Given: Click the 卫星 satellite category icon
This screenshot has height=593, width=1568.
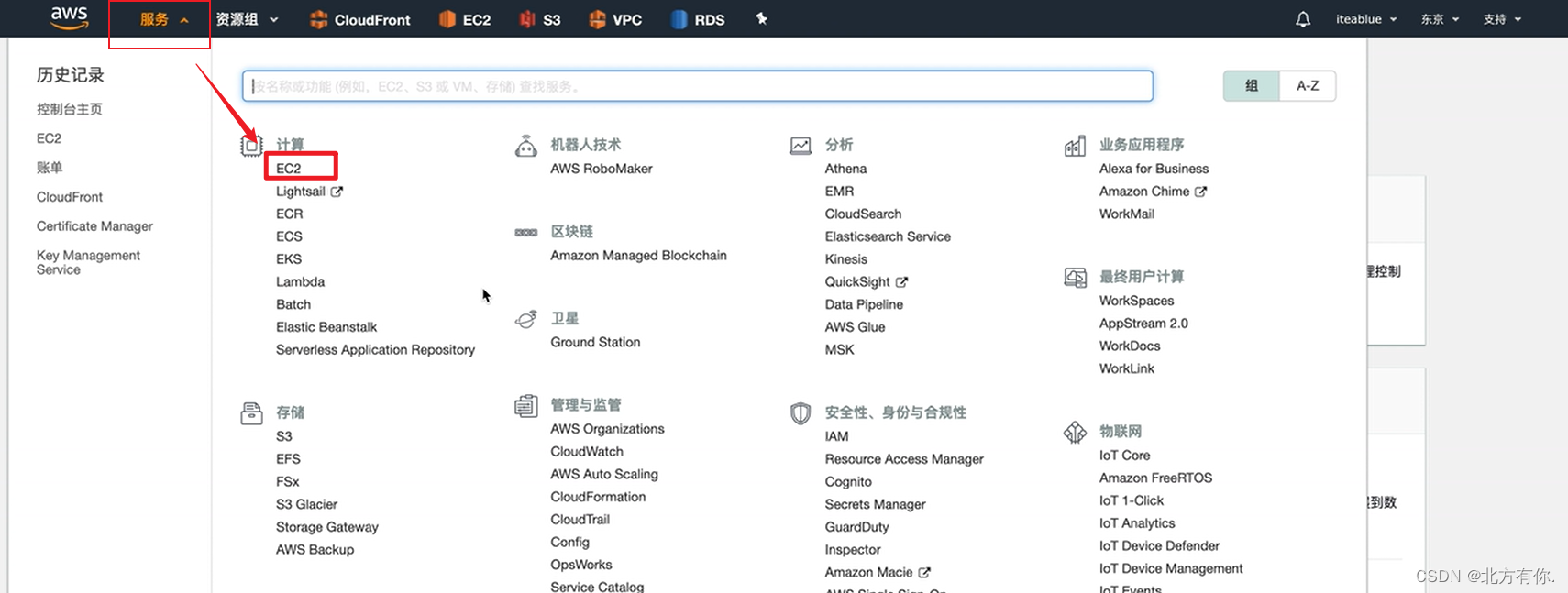Looking at the screenshot, I should (525, 319).
